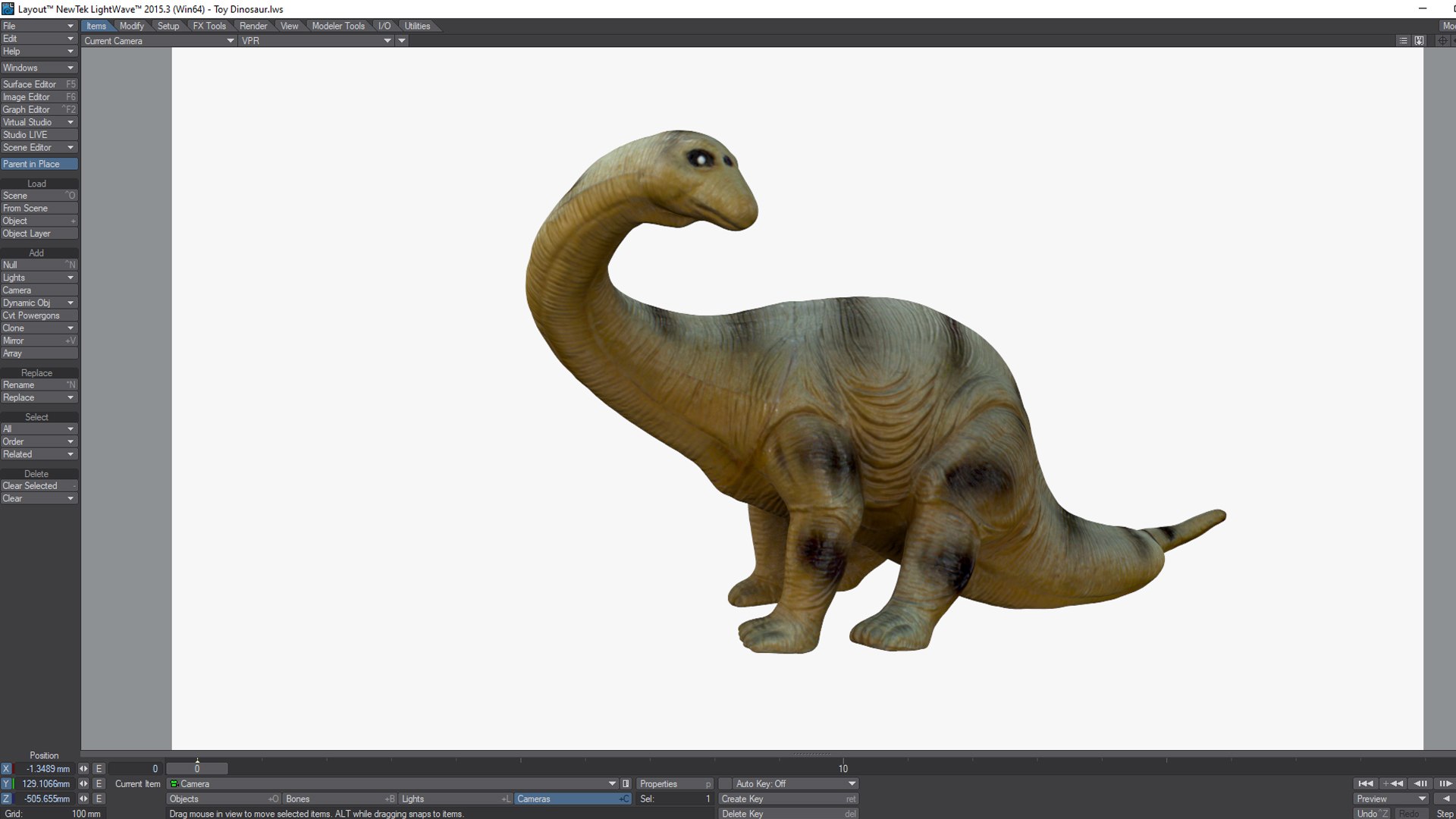Viewport: 1456px width, 819px height.
Task: Switch to Objects selection mode
Action: click(224, 799)
